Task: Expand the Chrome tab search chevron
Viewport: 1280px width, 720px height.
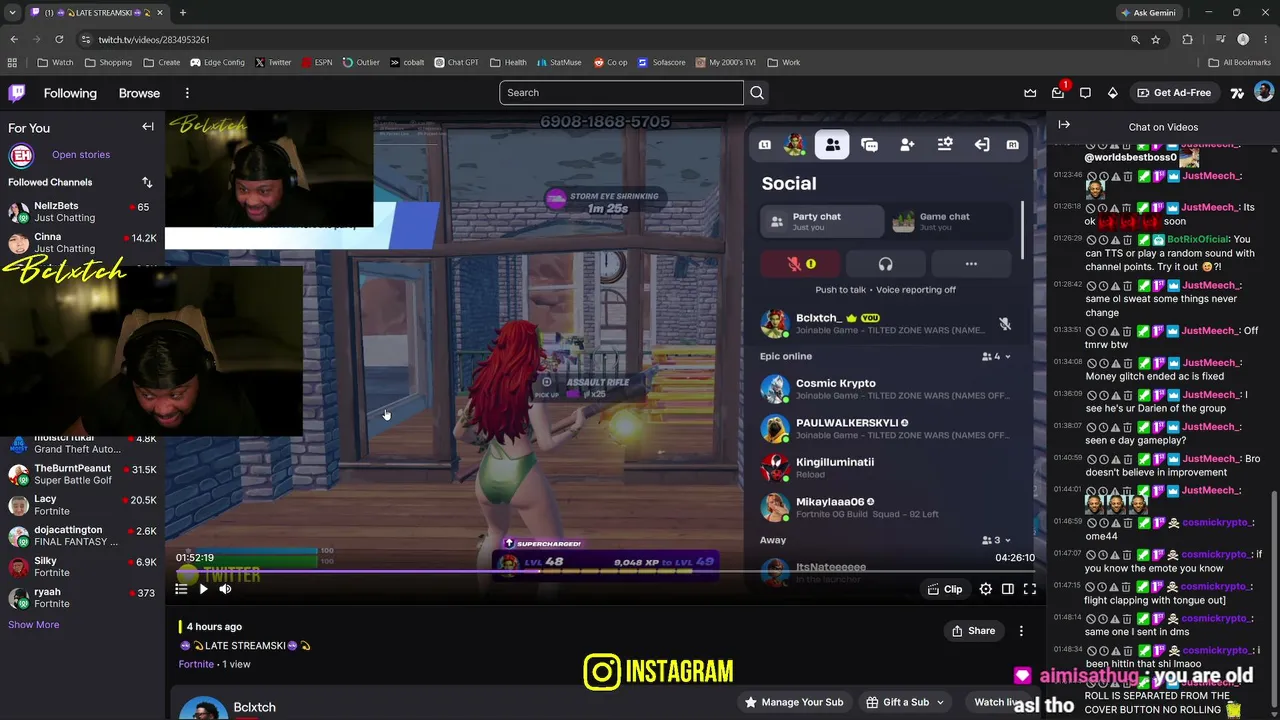Action: pos(12,12)
